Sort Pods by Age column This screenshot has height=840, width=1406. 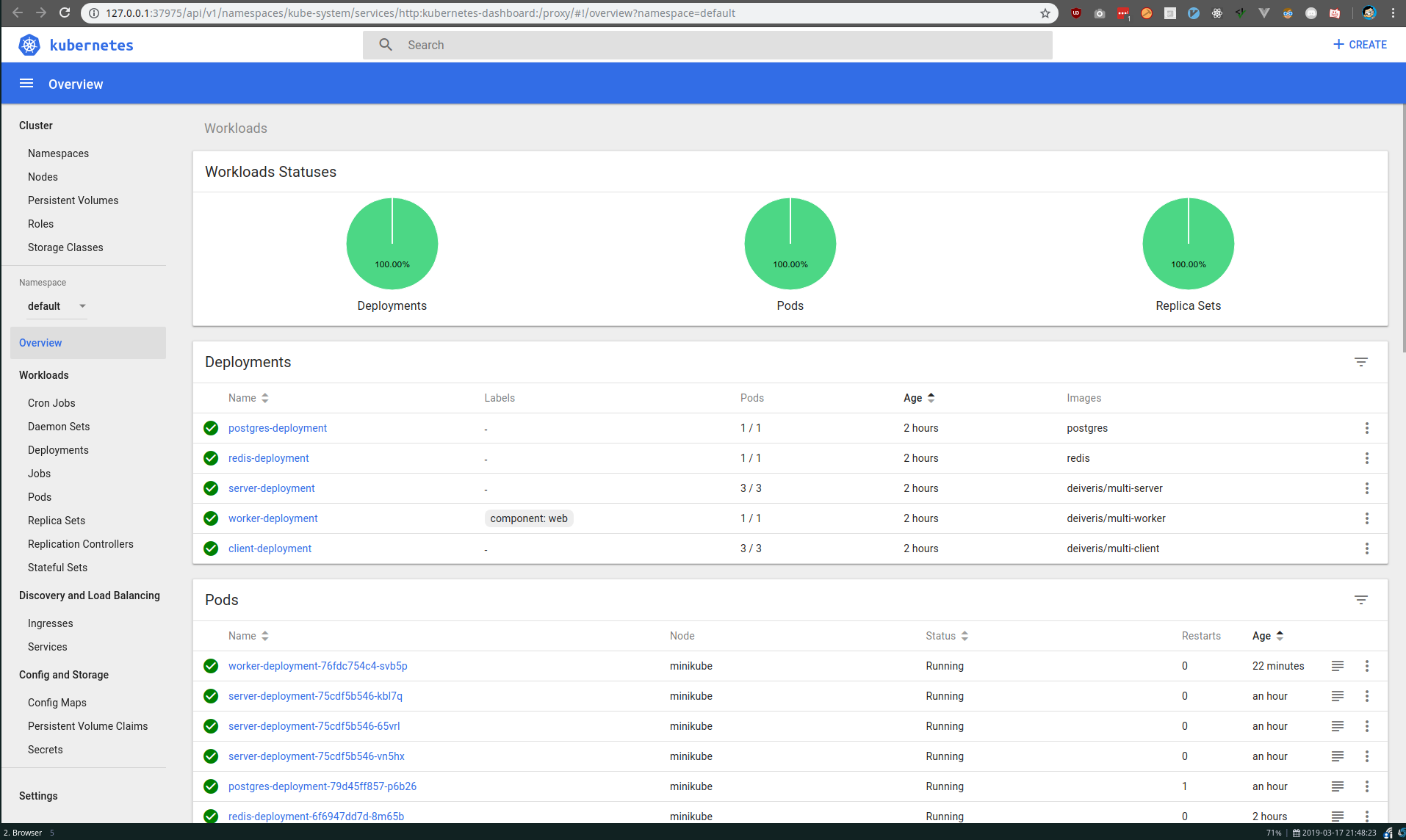(1268, 636)
